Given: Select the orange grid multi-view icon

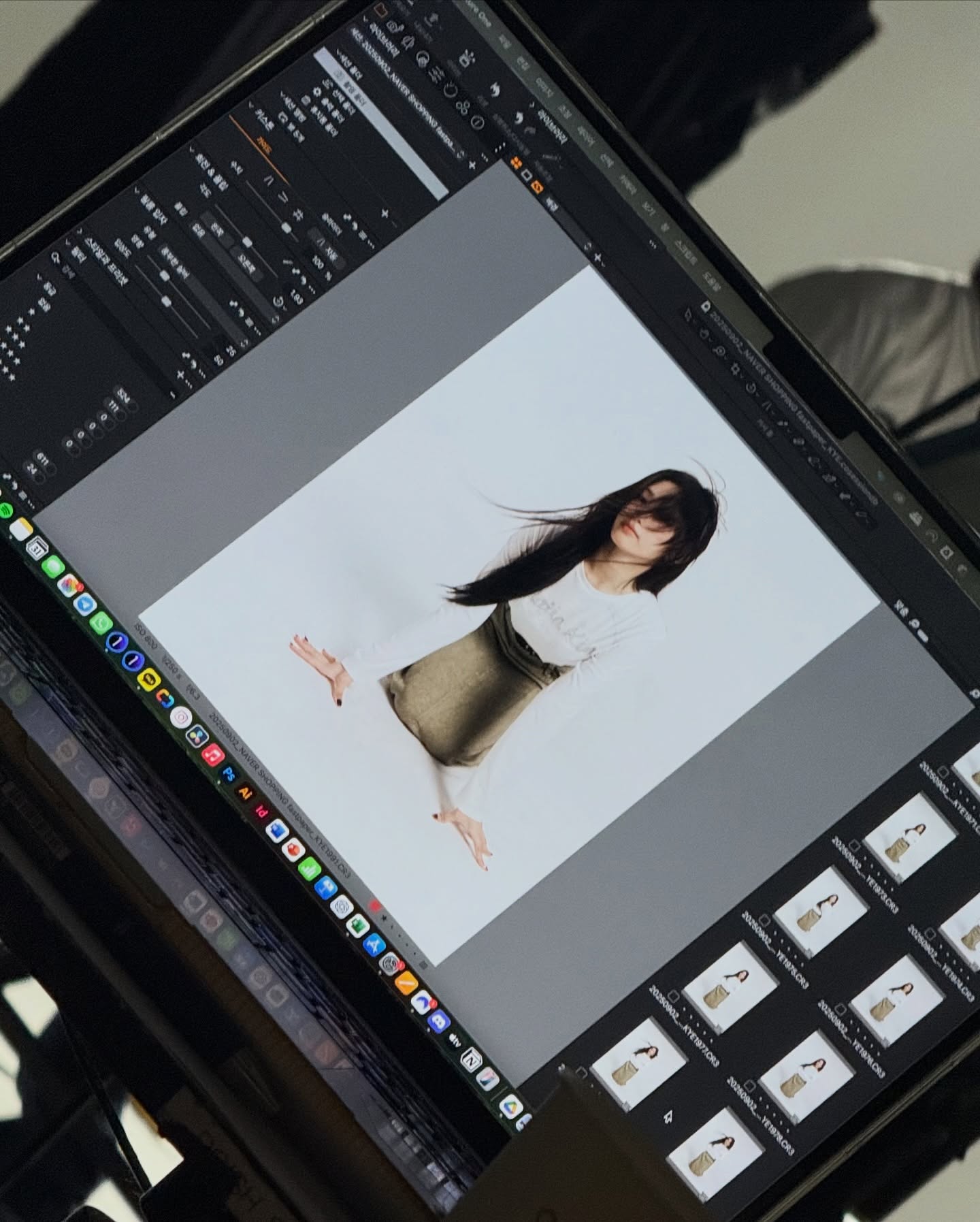Looking at the screenshot, I should coord(517,162).
